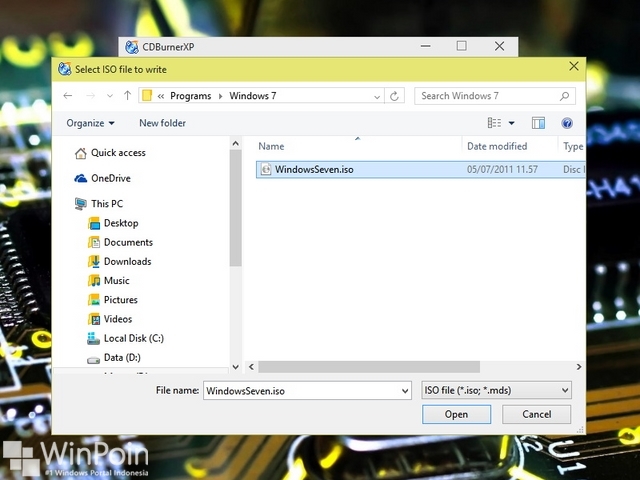Screen dimensions: 640x480
Task: Select Local Disk (C:) drive
Action: click(x=133, y=338)
